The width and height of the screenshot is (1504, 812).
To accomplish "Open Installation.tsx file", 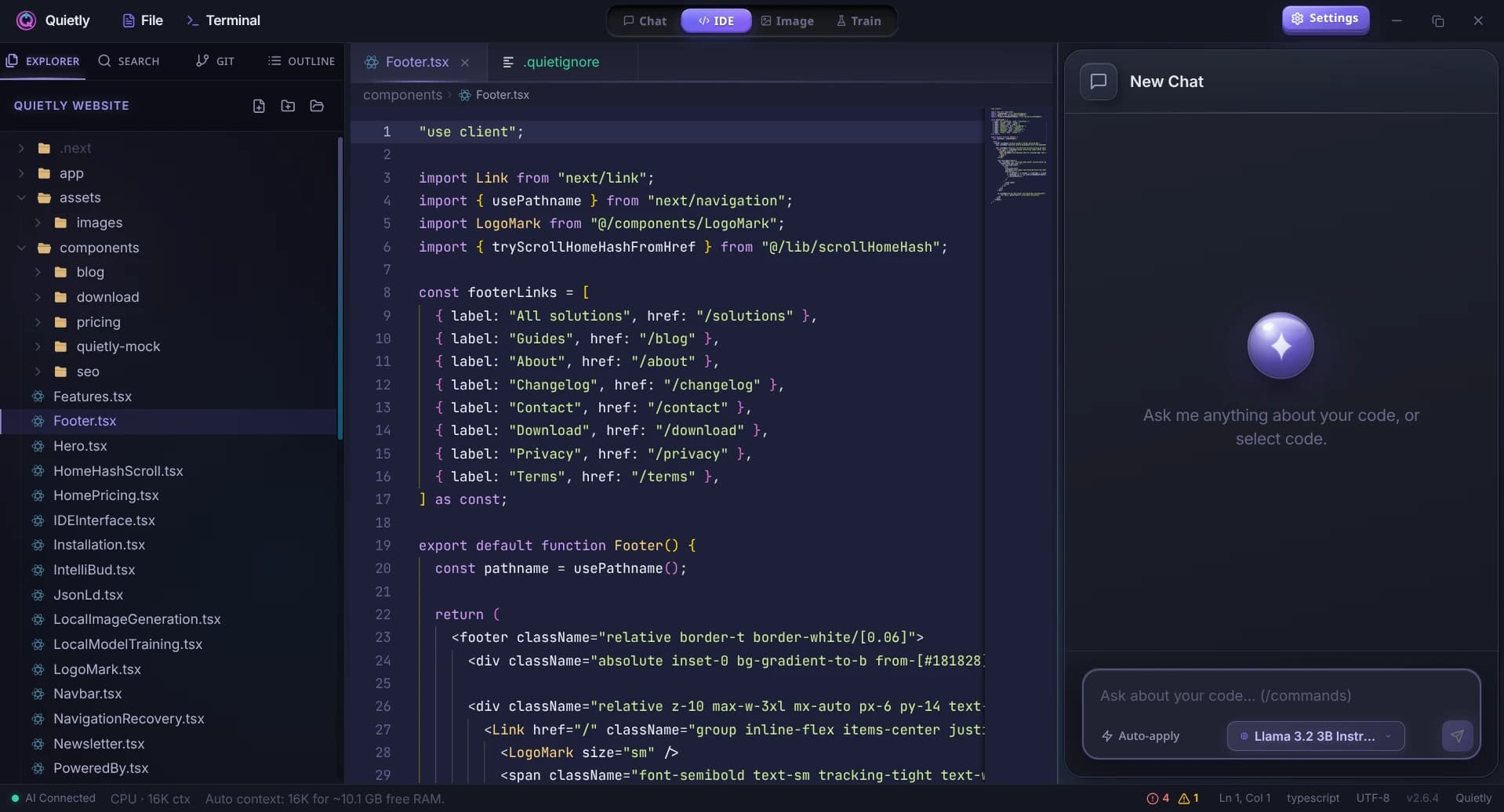I will point(169,545).
